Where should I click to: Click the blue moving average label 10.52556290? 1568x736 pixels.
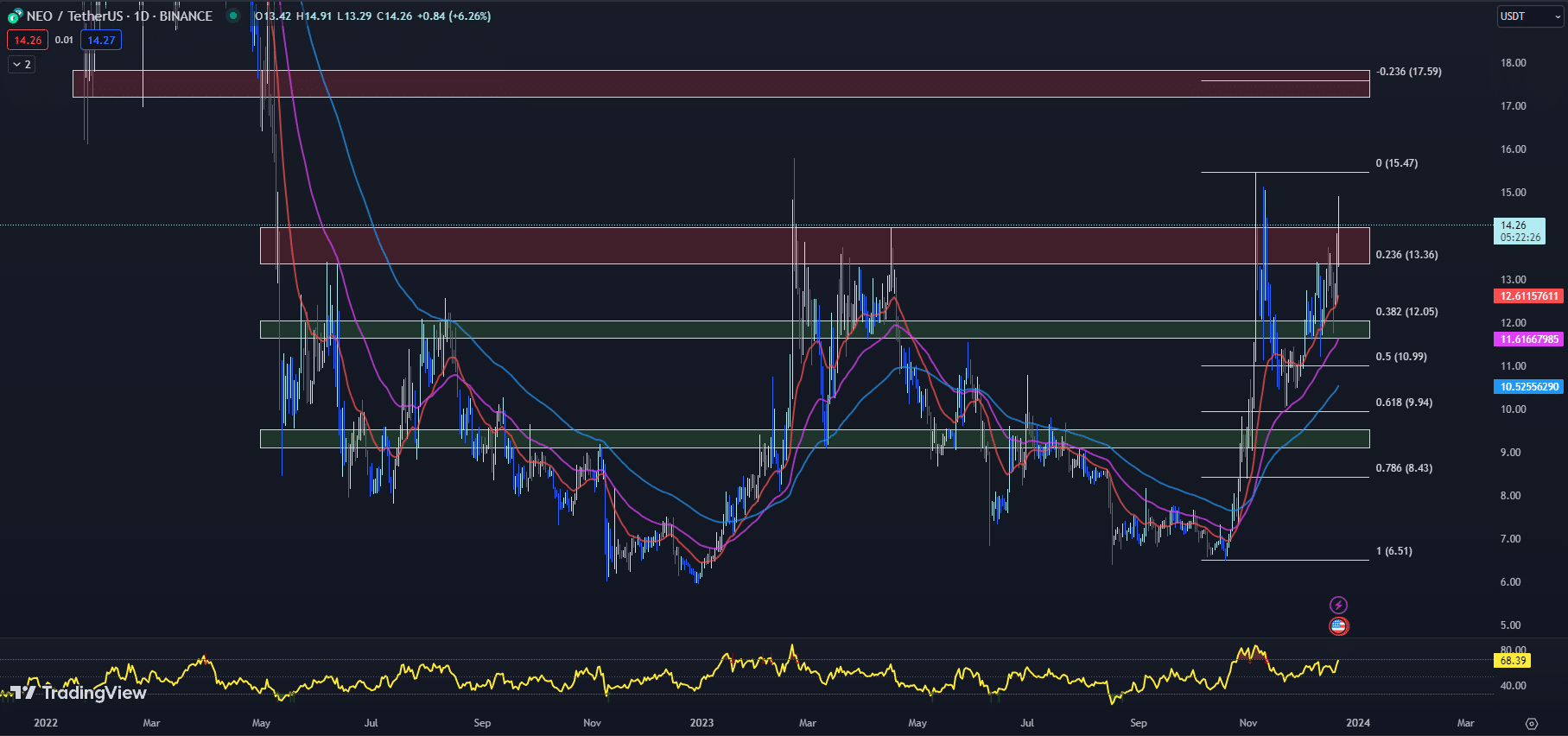pyautogui.click(x=1529, y=387)
